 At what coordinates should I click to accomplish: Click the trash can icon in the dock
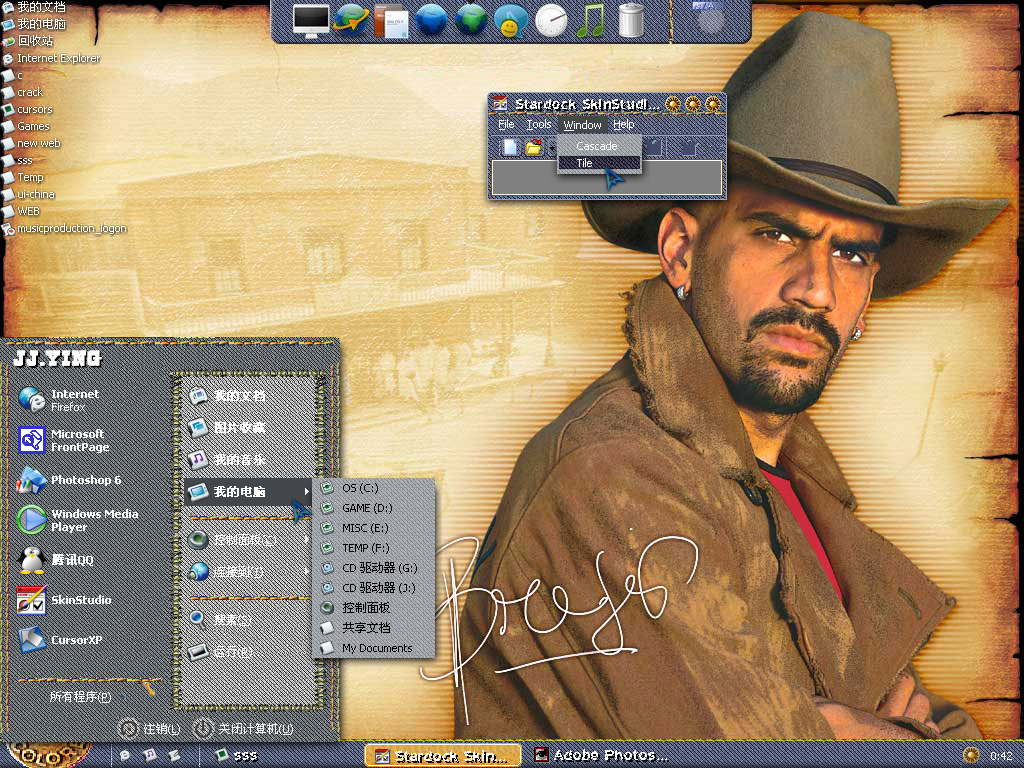coord(630,20)
